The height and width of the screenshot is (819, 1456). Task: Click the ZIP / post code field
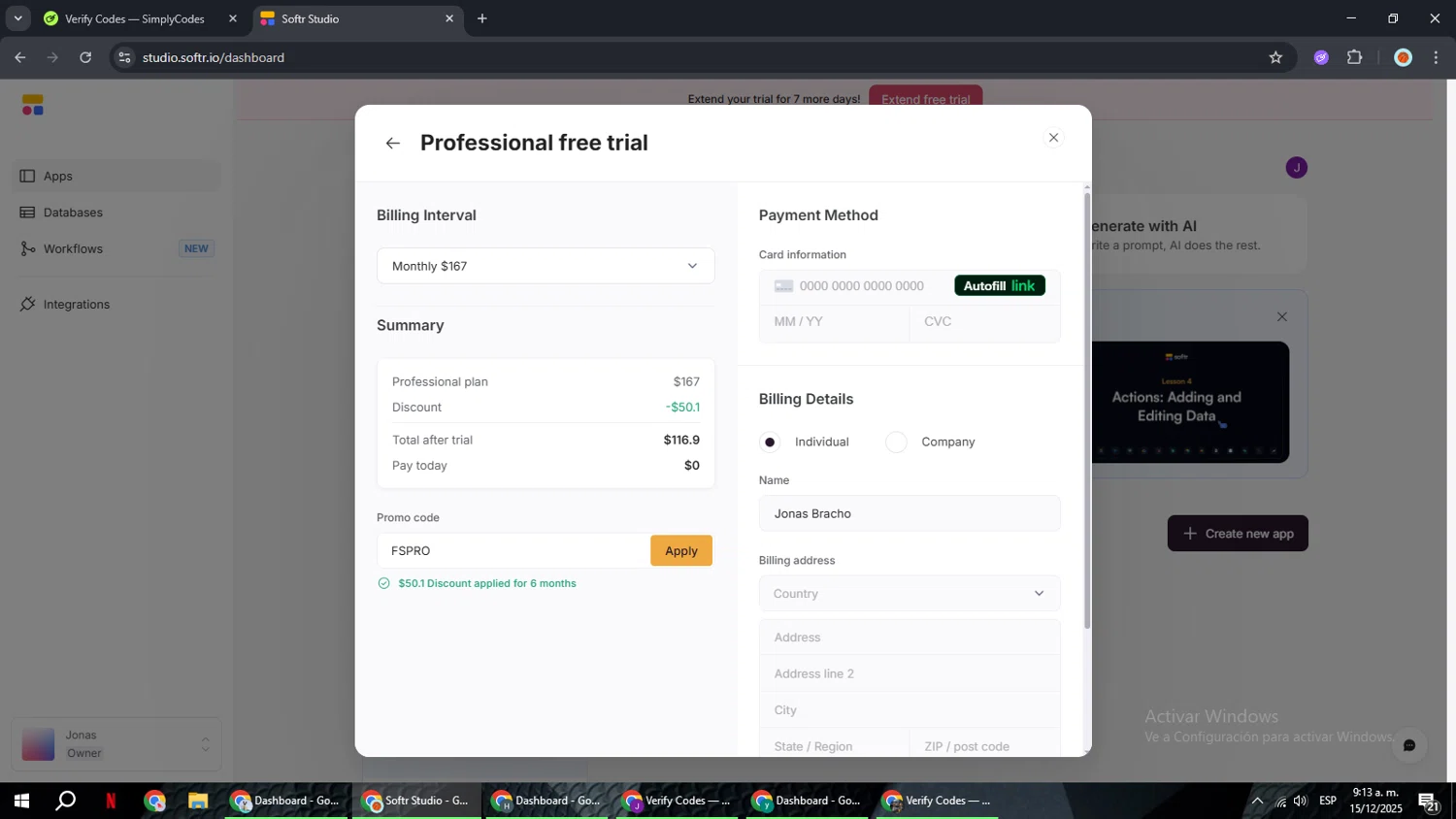tap(984, 746)
